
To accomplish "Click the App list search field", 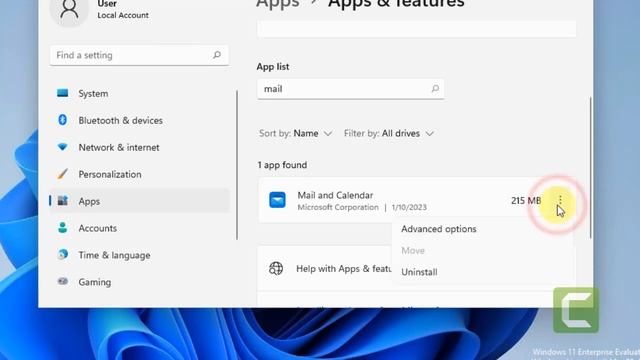I will coord(350,89).
